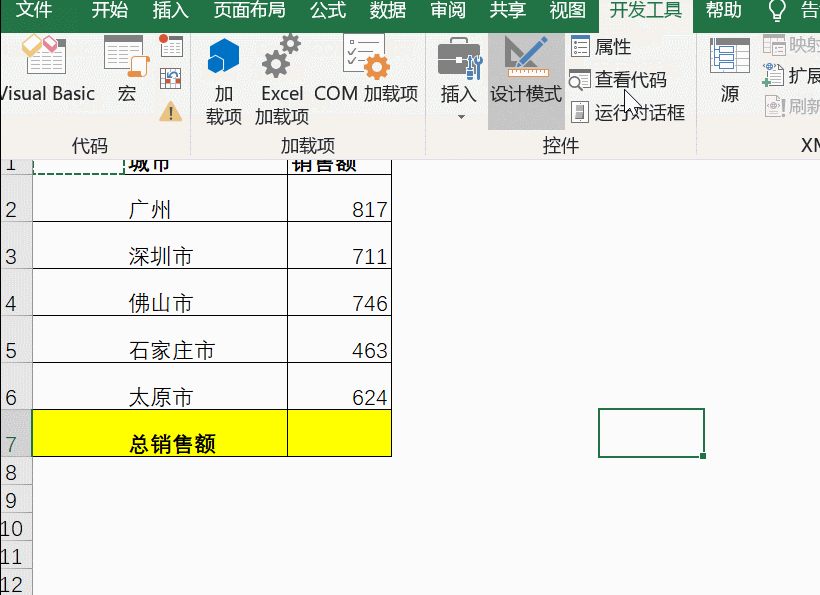Expand the Insert (插入) dropdown arrow
The width and height of the screenshot is (820, 595).
coord(461,117)
